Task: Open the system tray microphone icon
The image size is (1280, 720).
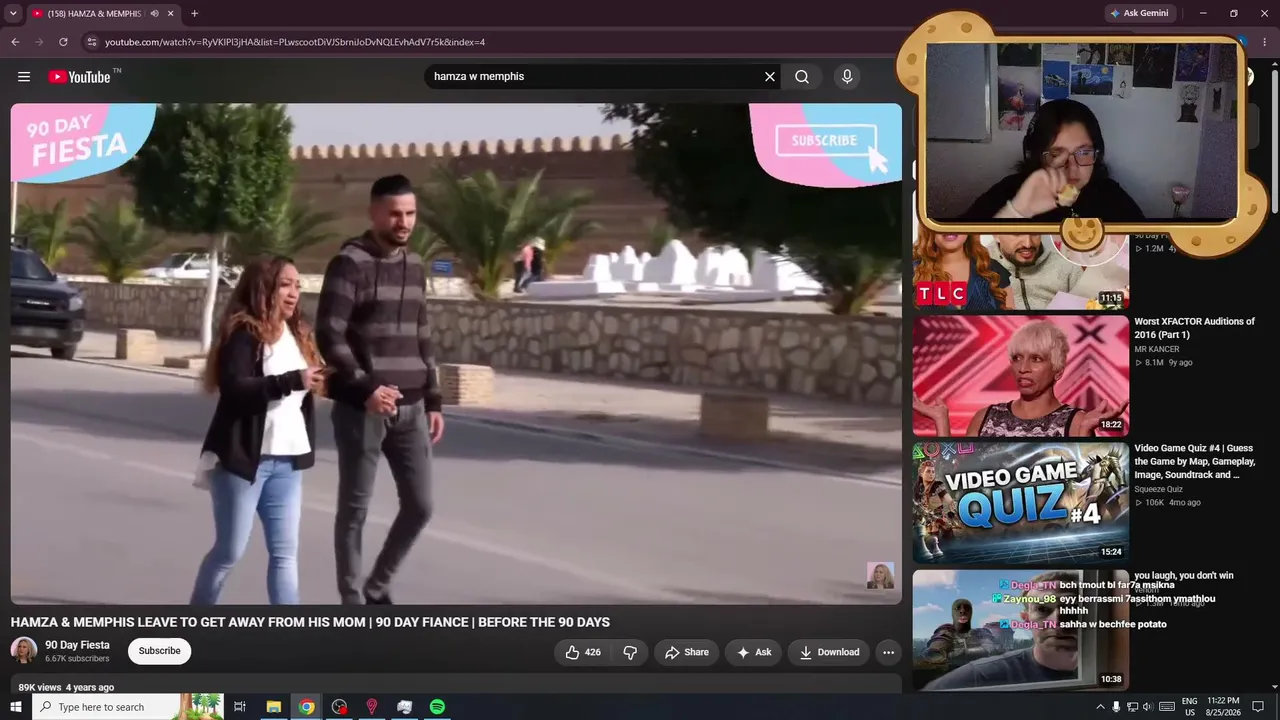Action: (x=1116, y=707)
